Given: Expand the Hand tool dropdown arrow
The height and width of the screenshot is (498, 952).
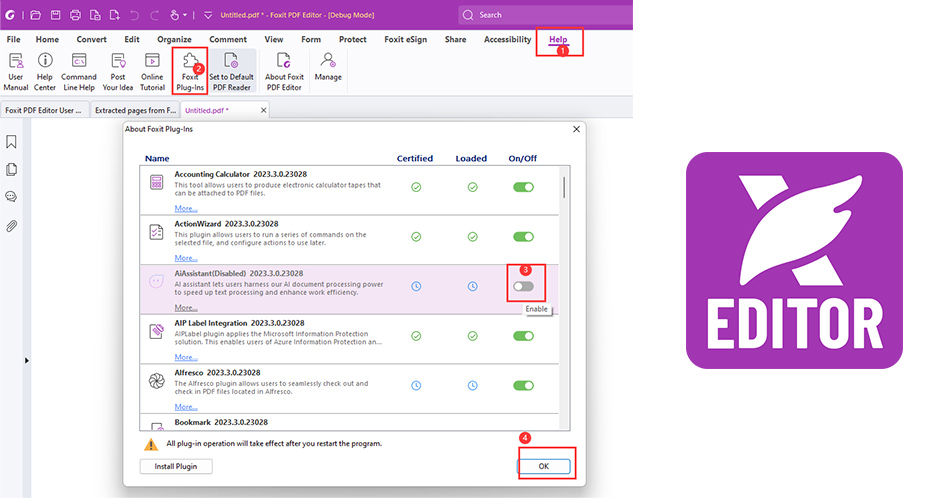Looking at the screenshot, I should pos(185,15).
